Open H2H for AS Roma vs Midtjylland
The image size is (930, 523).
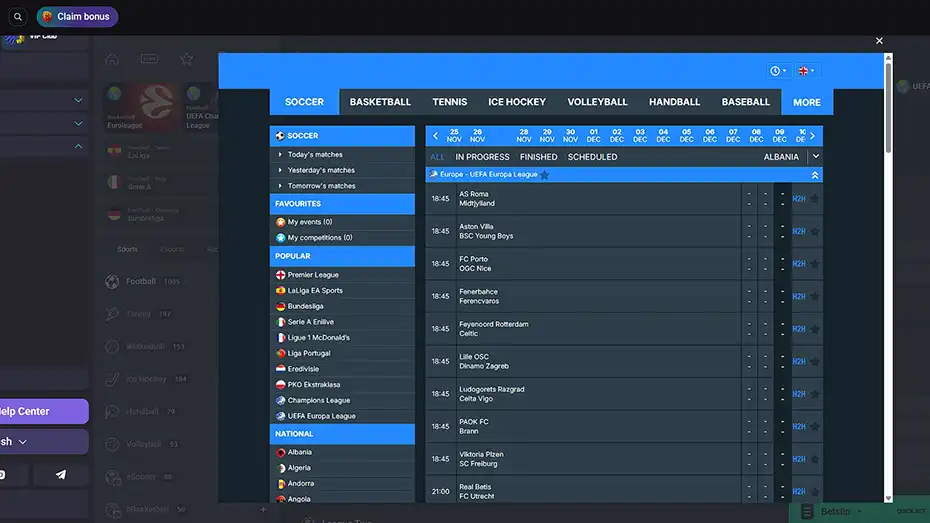pos(799,199)
